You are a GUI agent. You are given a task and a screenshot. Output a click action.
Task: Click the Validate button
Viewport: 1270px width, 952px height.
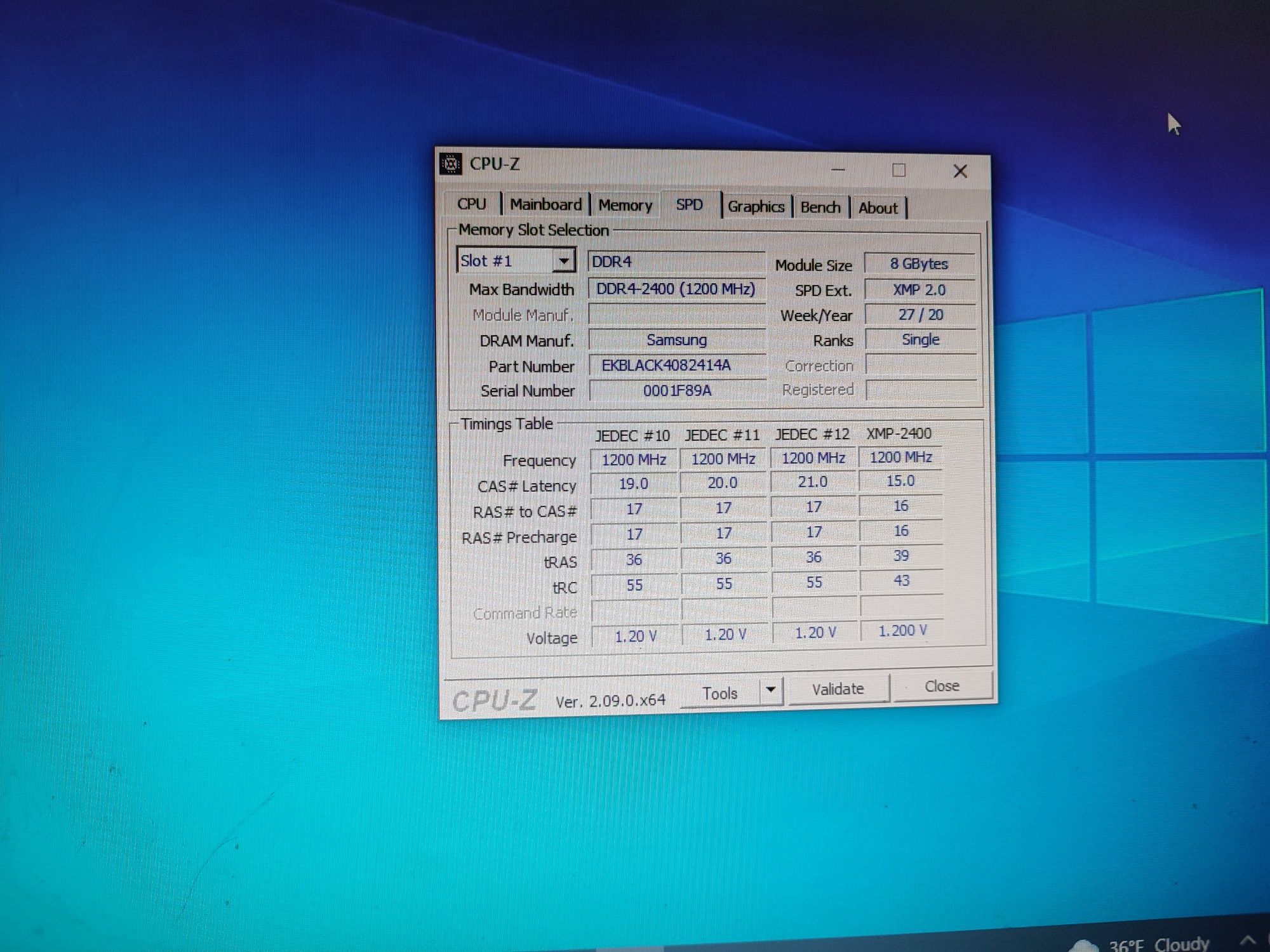pyautogui.click(x=838, y=689)
